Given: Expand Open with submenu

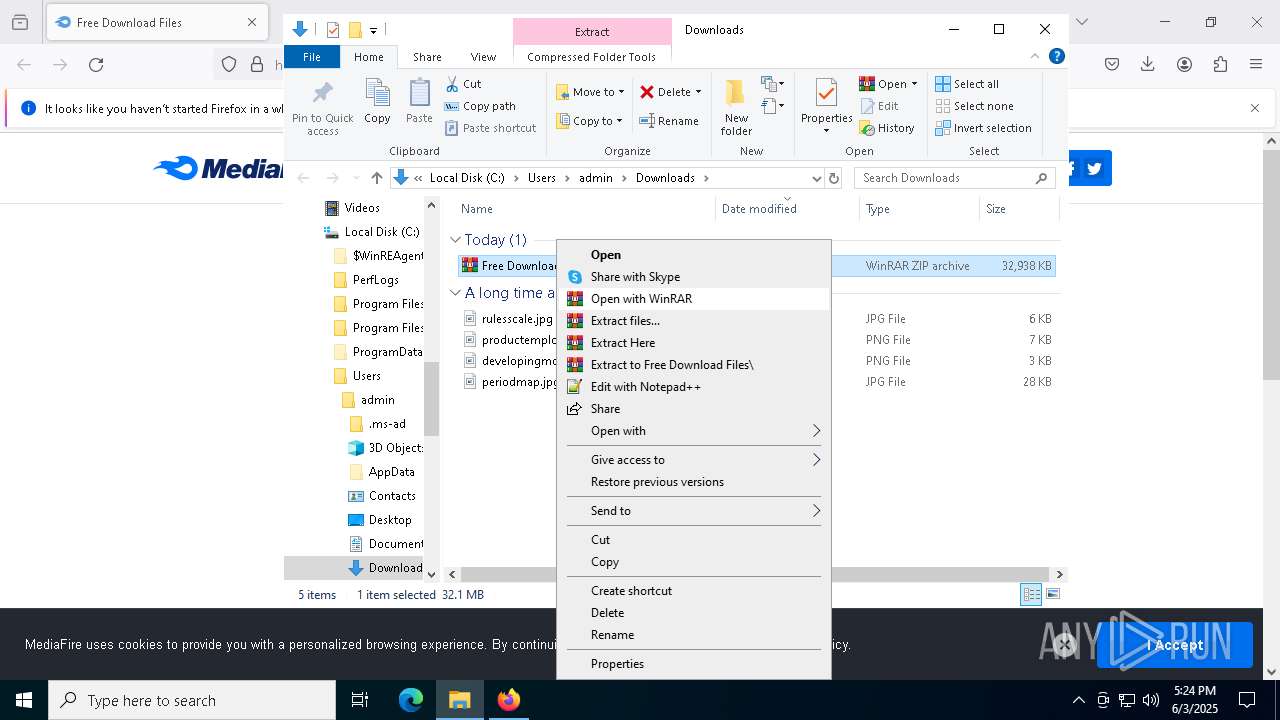Looking at the screenshot, I should pyautogui.click(x=694, y=431).
